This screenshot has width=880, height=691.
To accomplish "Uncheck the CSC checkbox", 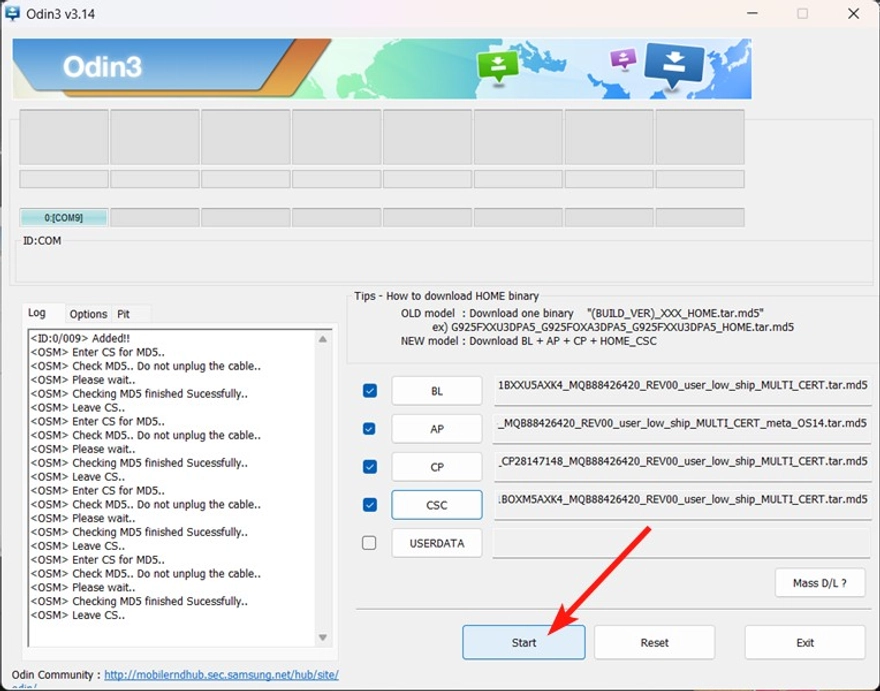I will tap(369, 504).
